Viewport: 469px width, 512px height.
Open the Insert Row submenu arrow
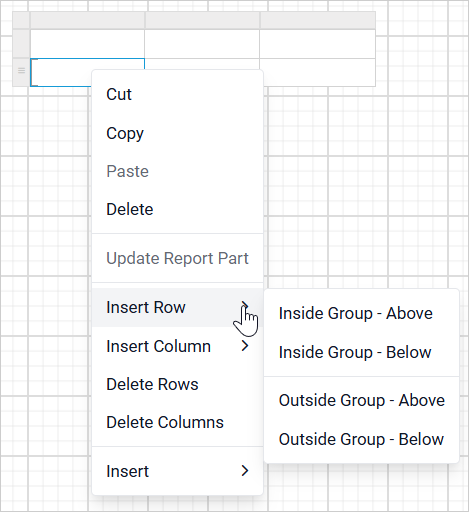click(245, 305)
